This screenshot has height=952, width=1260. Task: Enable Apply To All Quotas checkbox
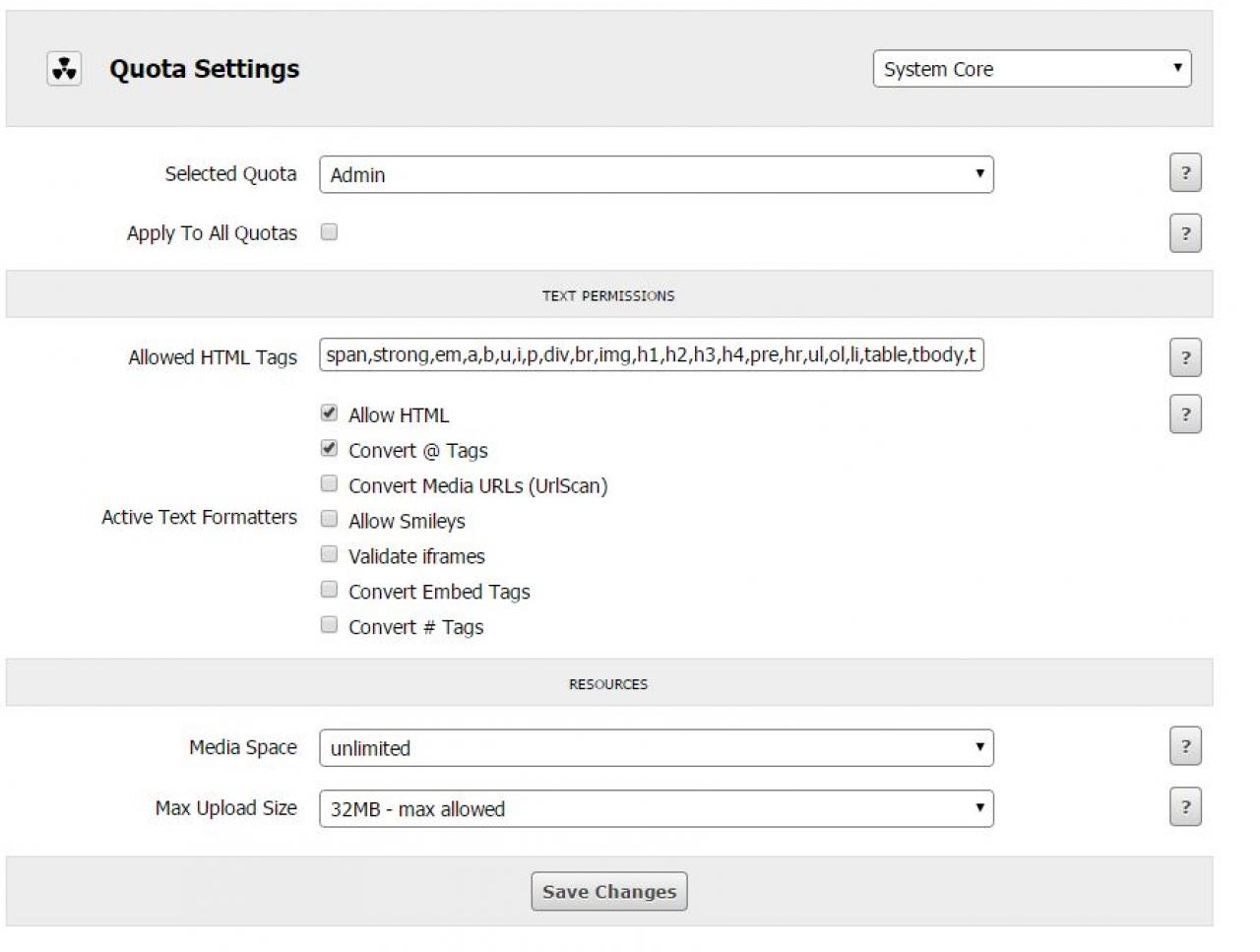[329, 232]
